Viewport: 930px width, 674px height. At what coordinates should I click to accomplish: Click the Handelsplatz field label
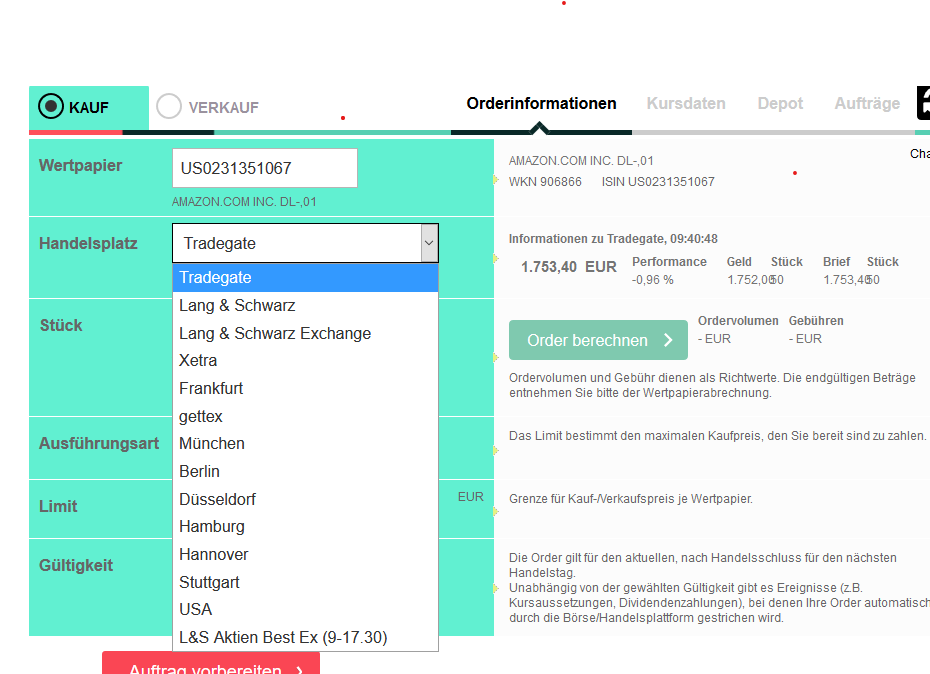(88, 243)
